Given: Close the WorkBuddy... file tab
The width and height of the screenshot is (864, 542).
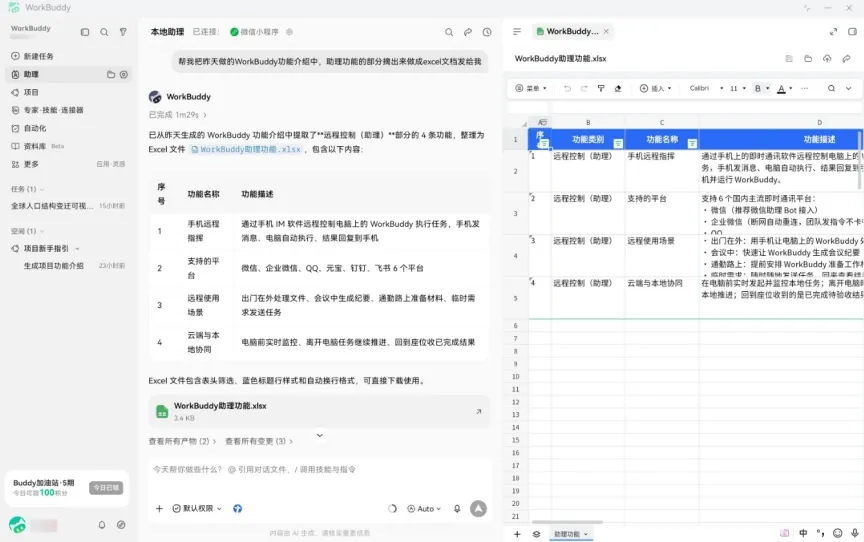Looking at the screenshot, I should 606,31.
